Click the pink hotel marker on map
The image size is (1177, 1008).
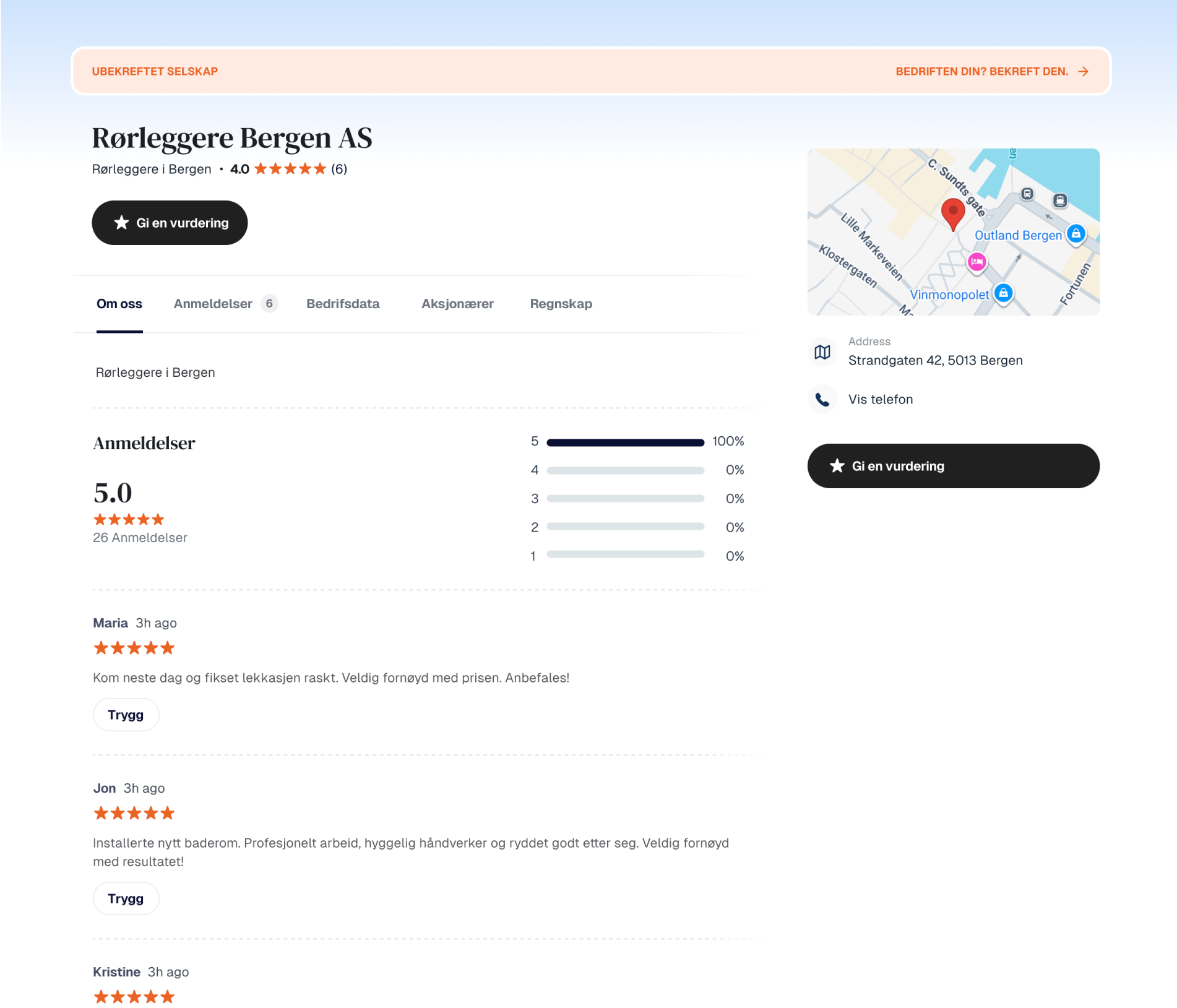[x=977, y=262]
